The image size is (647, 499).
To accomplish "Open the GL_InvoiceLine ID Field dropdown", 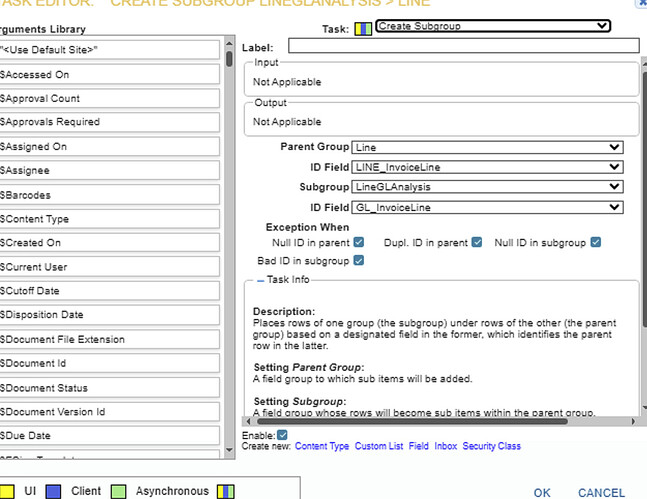I will pos(487,207).
